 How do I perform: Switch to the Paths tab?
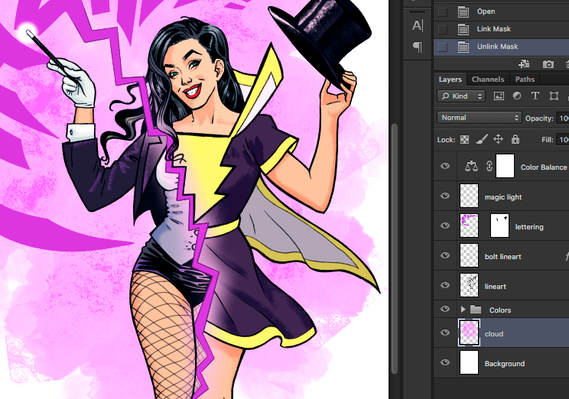tap(525, 79)
